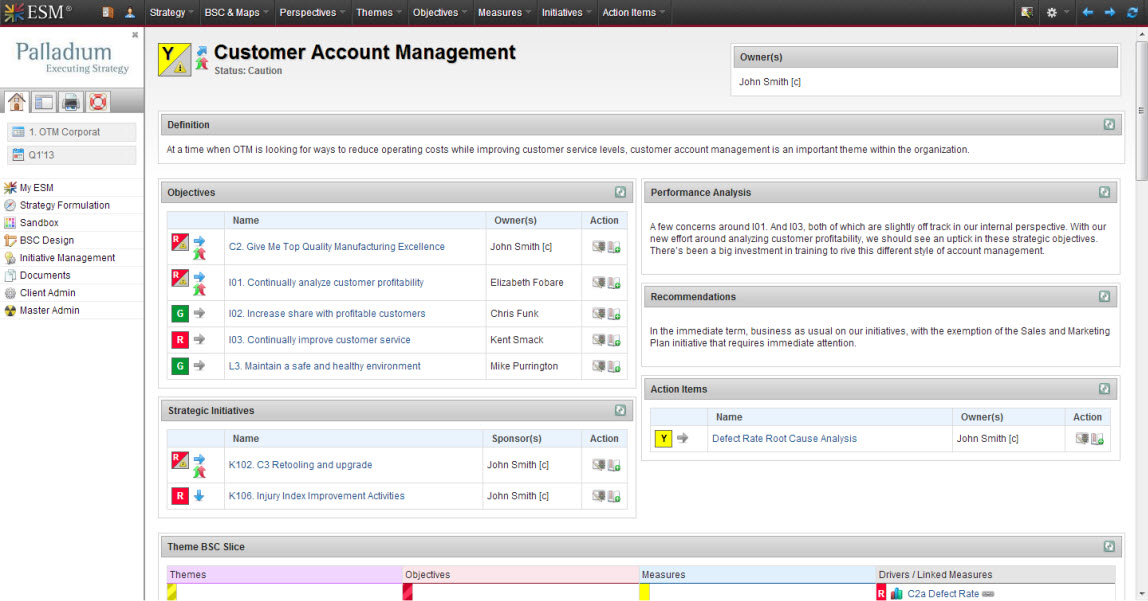Open the BSC & Maps menu
Image resolution: width=1148 pixels, height=601 pixels.
(236, 12)
